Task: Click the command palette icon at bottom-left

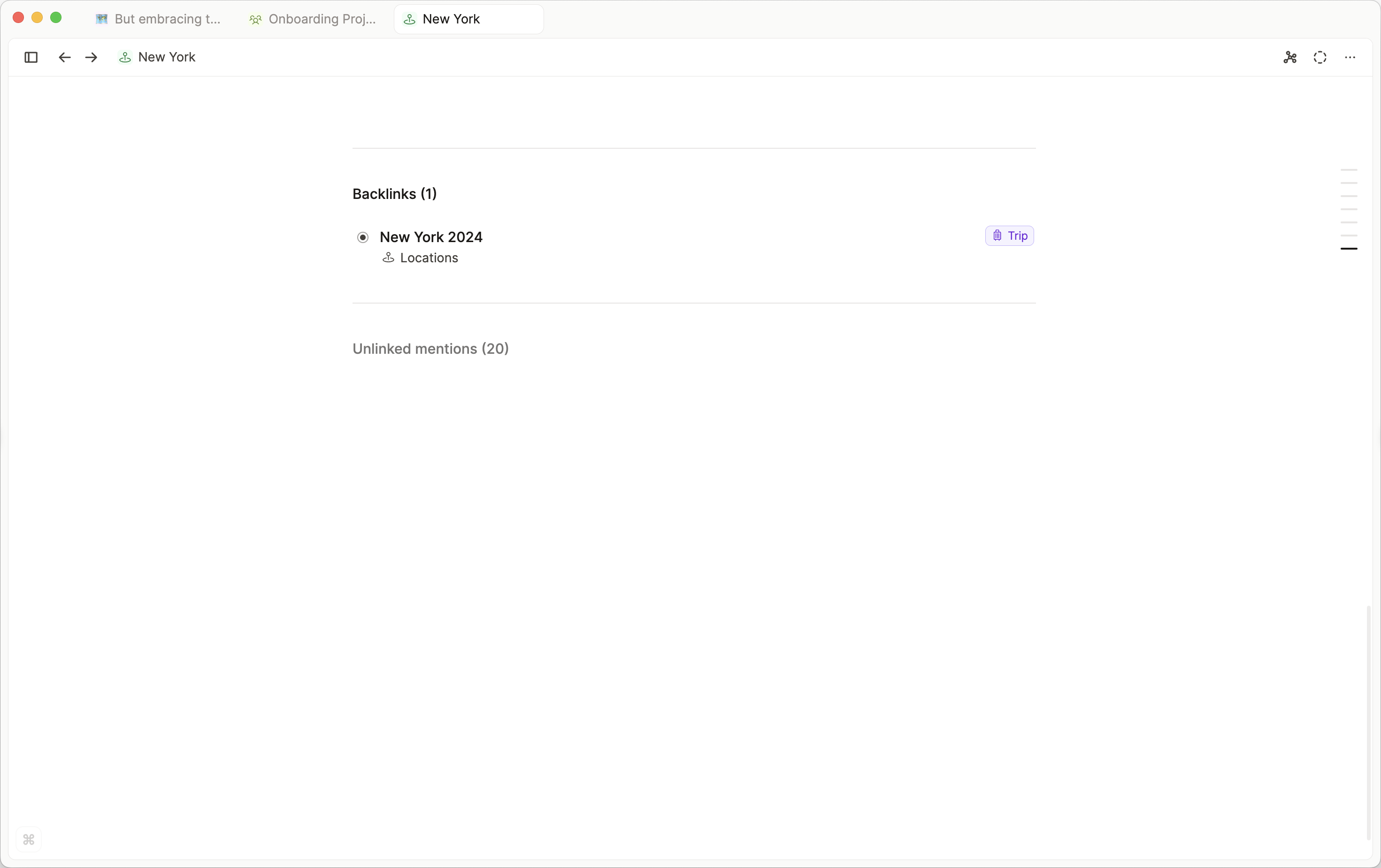Action: [x=29, y=839]
